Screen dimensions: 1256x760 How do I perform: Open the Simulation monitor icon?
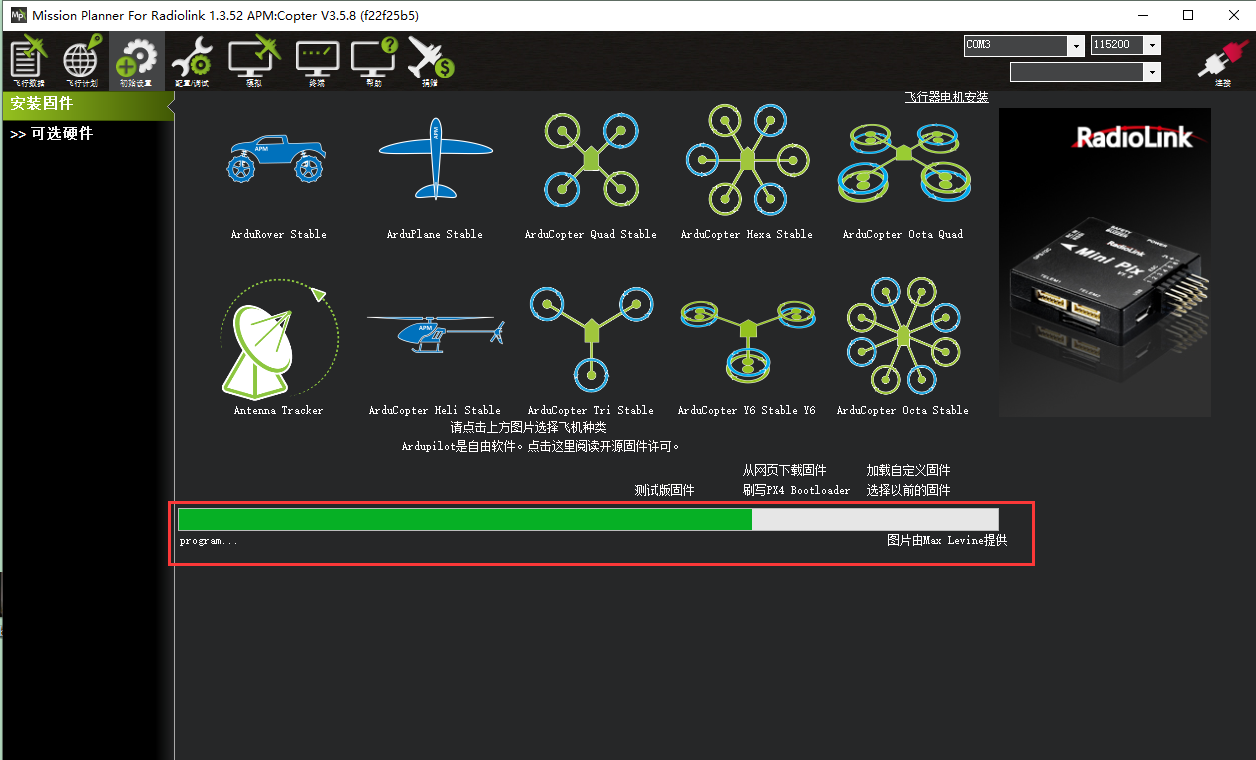click(254, 60)
